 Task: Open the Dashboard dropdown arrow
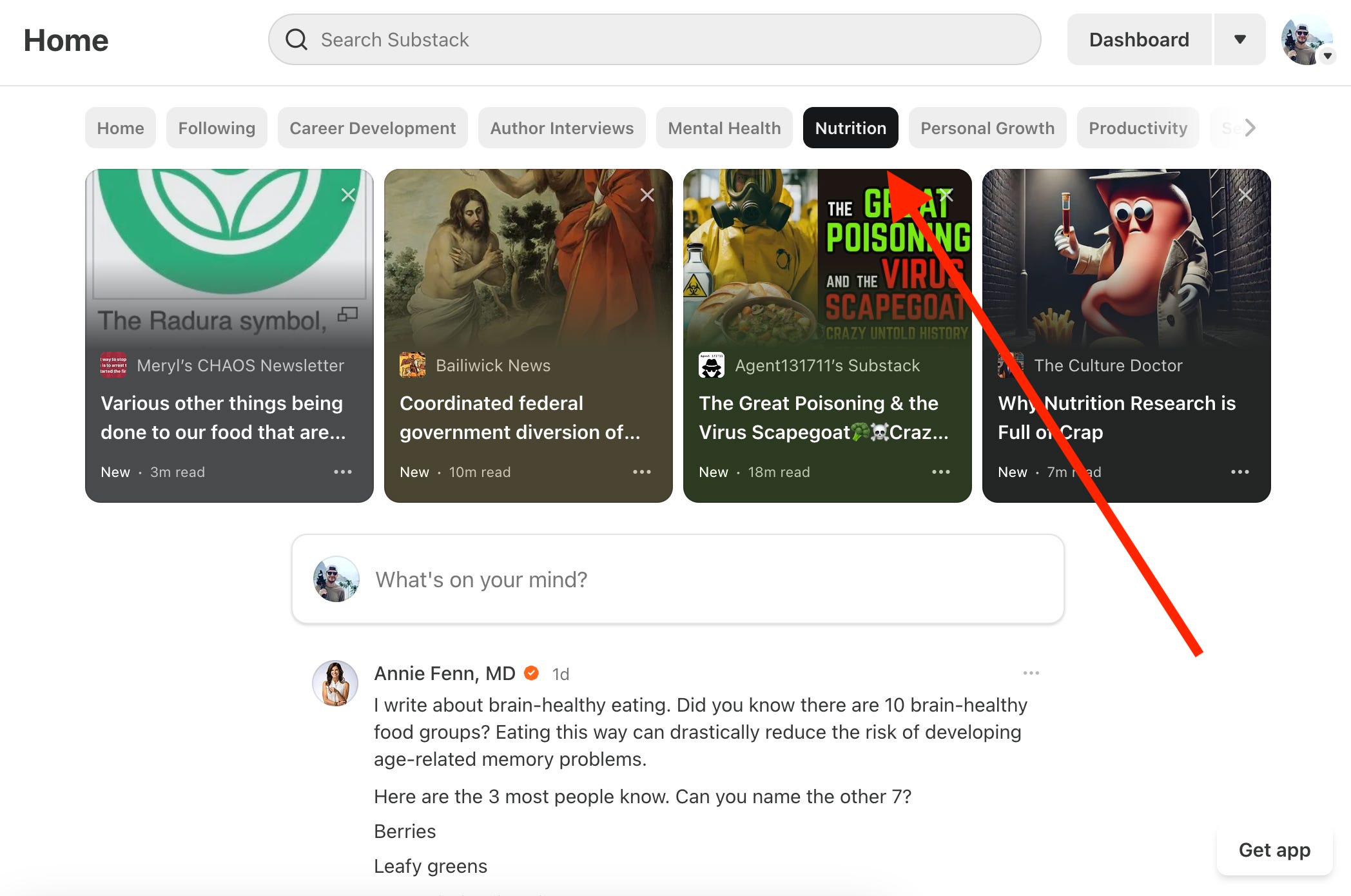pyautogui.click(x=1239, y=39)
